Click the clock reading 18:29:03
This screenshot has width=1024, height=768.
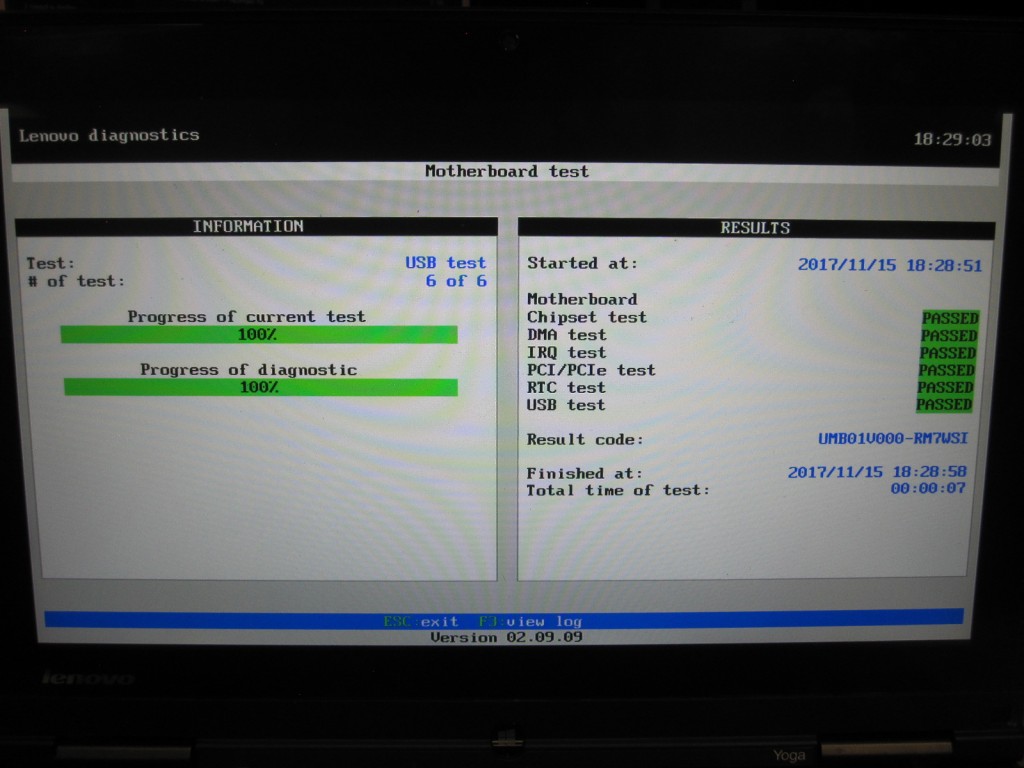[952, 140]
